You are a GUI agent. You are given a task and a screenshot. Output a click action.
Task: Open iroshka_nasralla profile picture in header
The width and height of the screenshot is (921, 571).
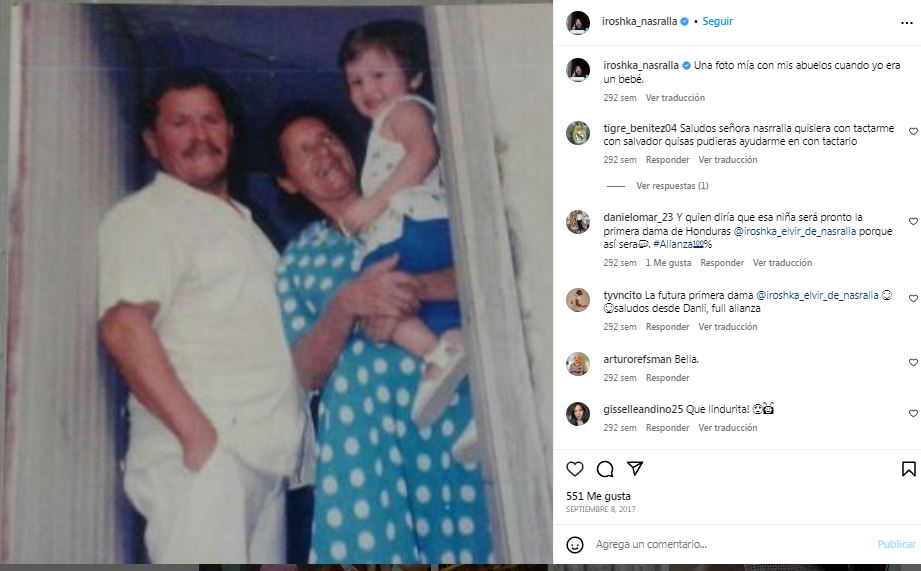(x=578, y=22)
